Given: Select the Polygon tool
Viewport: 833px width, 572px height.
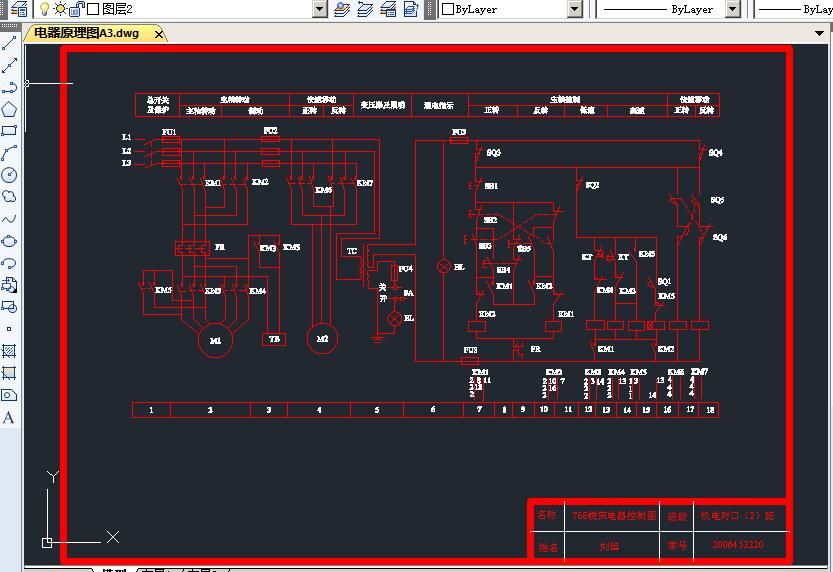Looking at the screenshot, I should coord(10,109).
